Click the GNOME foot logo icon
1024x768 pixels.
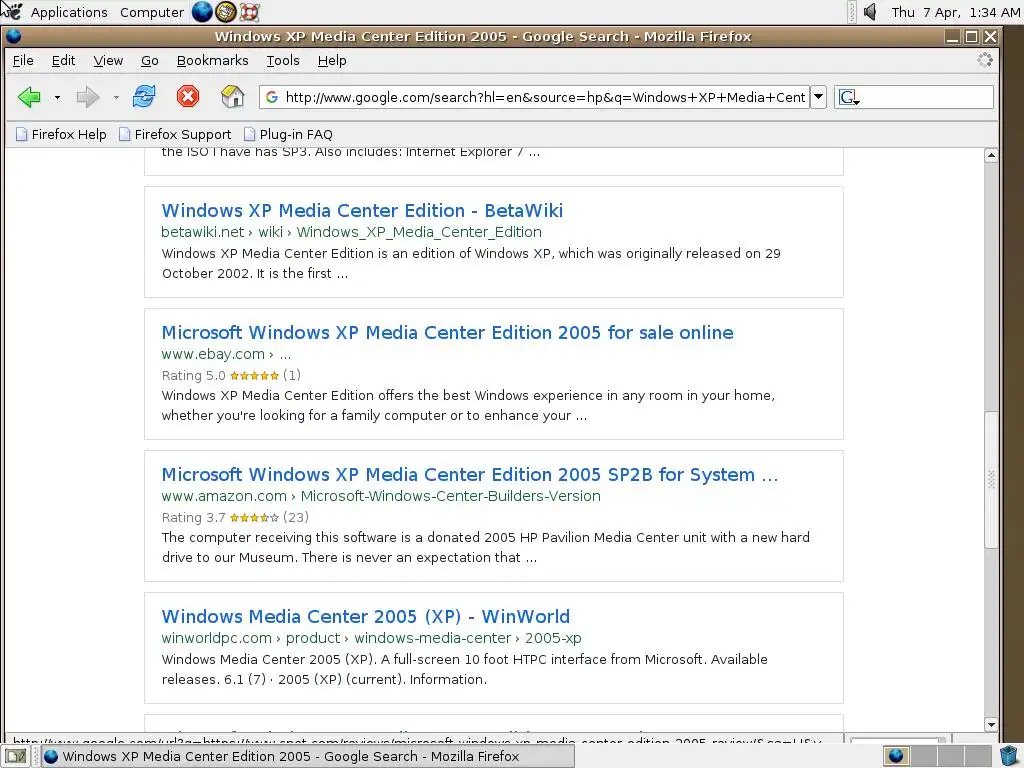(x=12, y=11)
